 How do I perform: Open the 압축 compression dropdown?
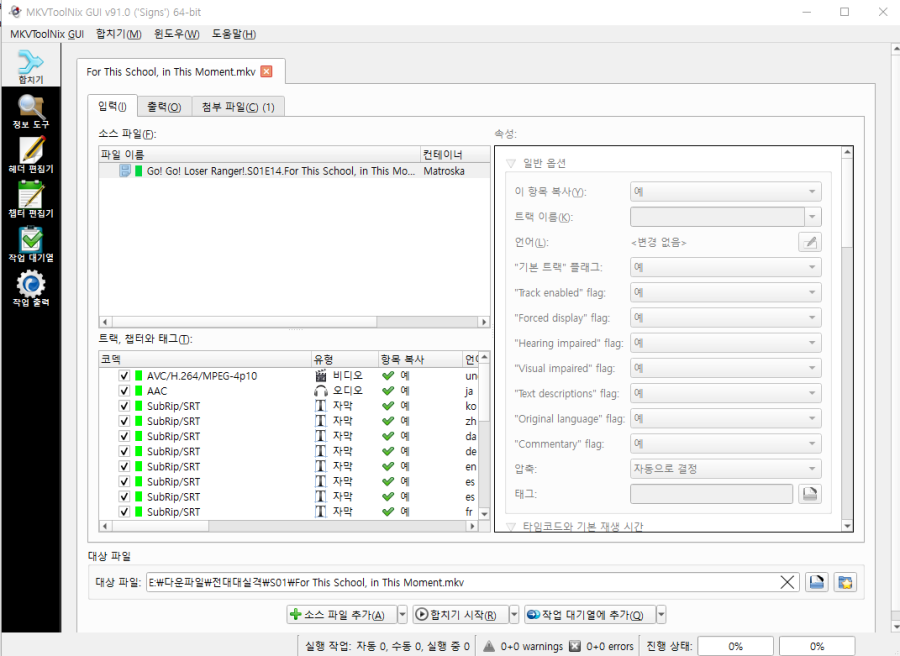pyautogui.click(x=726, y=469)
